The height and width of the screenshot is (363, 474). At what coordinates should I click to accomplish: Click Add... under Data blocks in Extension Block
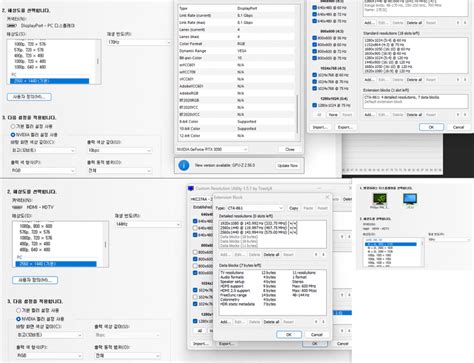pos(225,322)
